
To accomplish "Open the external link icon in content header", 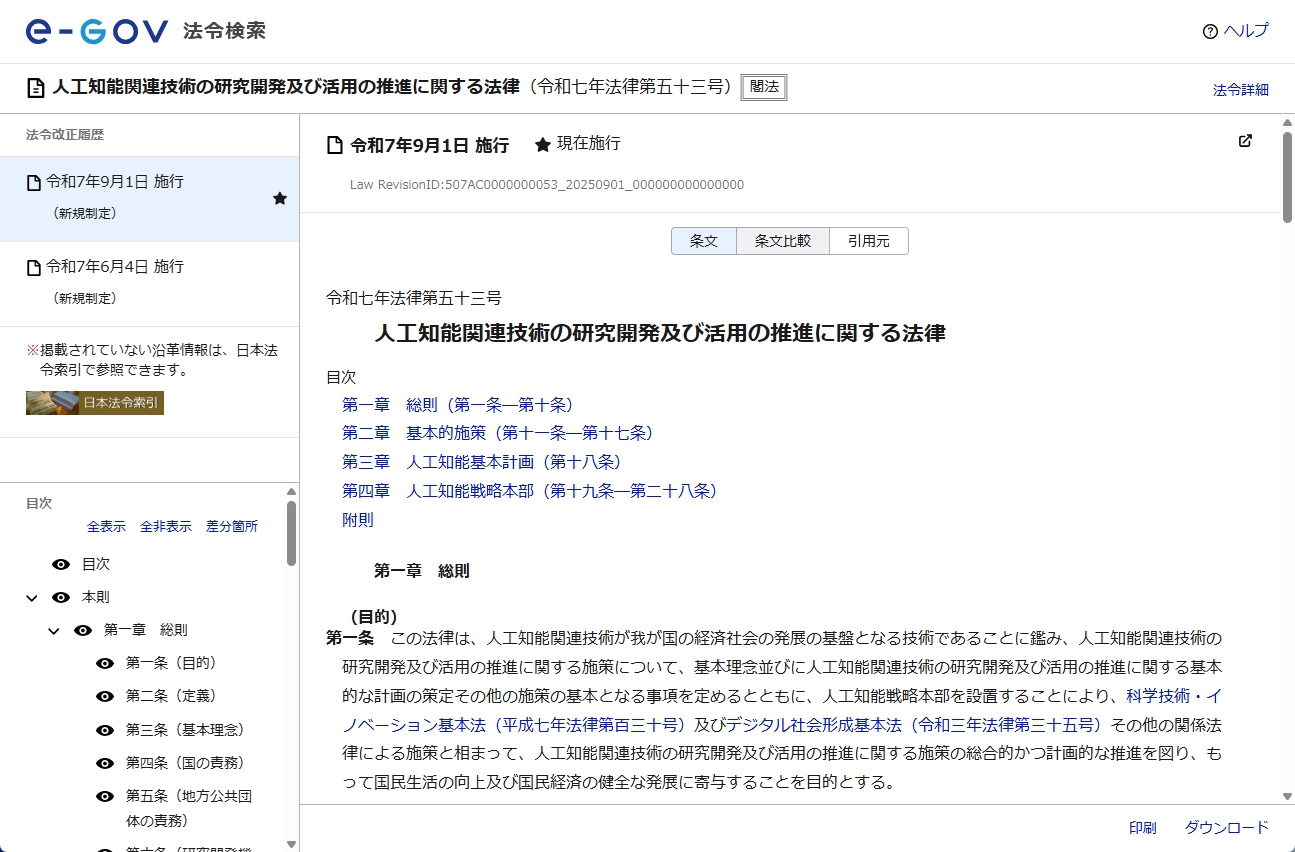I will (1245, 141).
